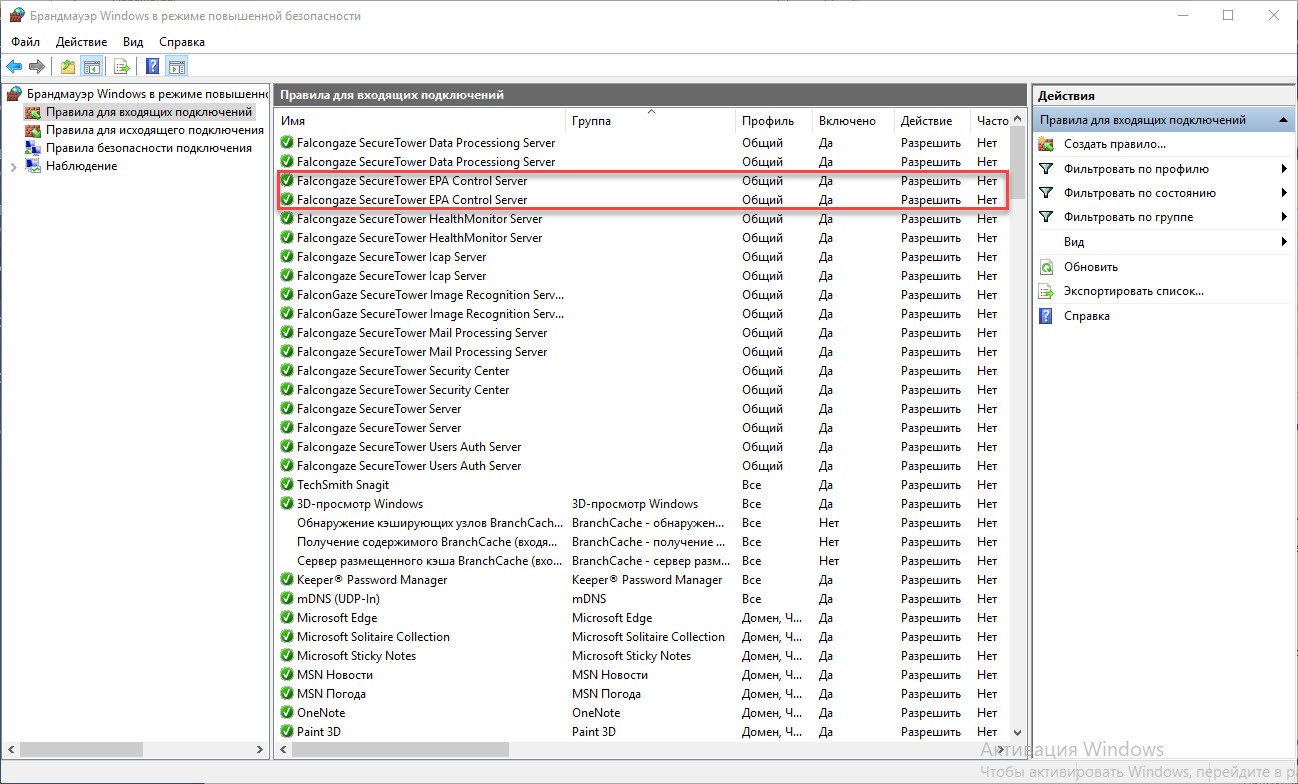Sort rules by the Группа column header
The width and height of the screenshot is (1298, 784).
click(651, 120)
